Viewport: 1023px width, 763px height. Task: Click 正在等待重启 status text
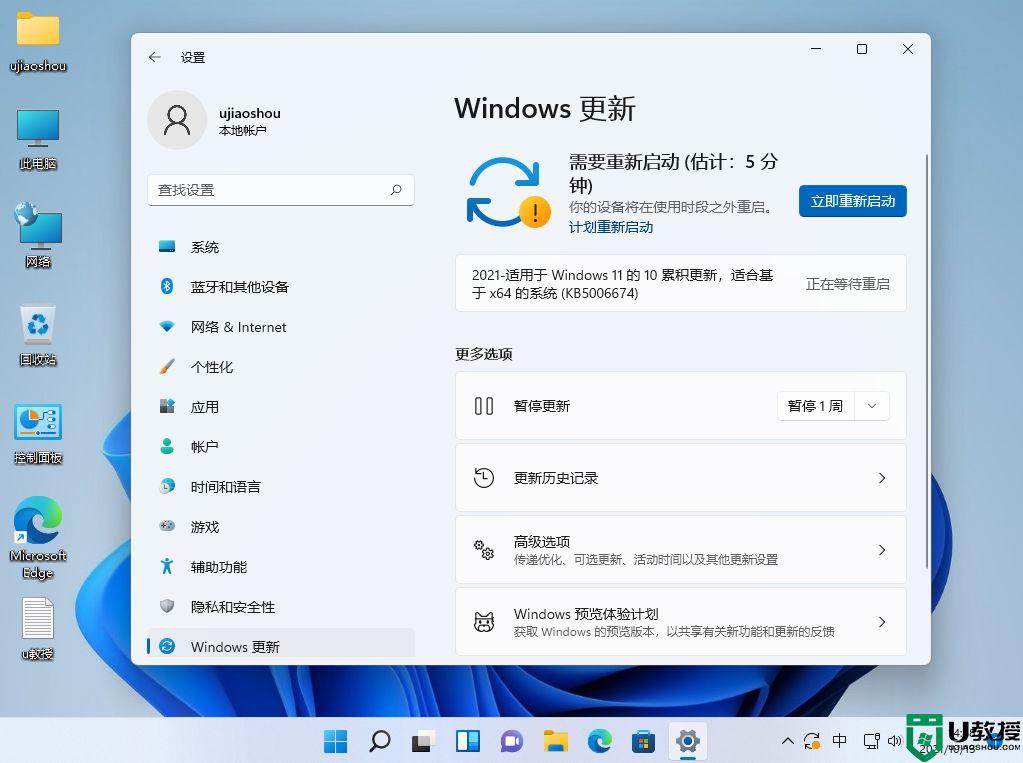(847, 284)
